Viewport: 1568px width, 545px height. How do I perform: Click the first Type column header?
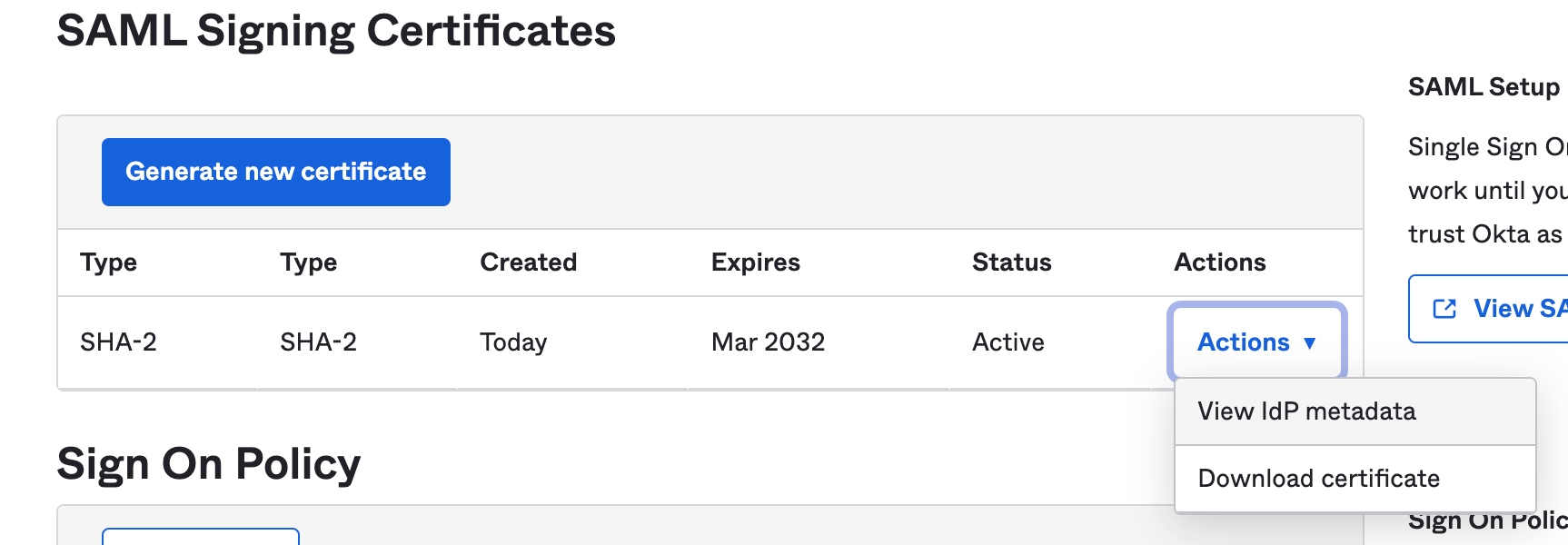pyautogui.click(x=108, y=262)
